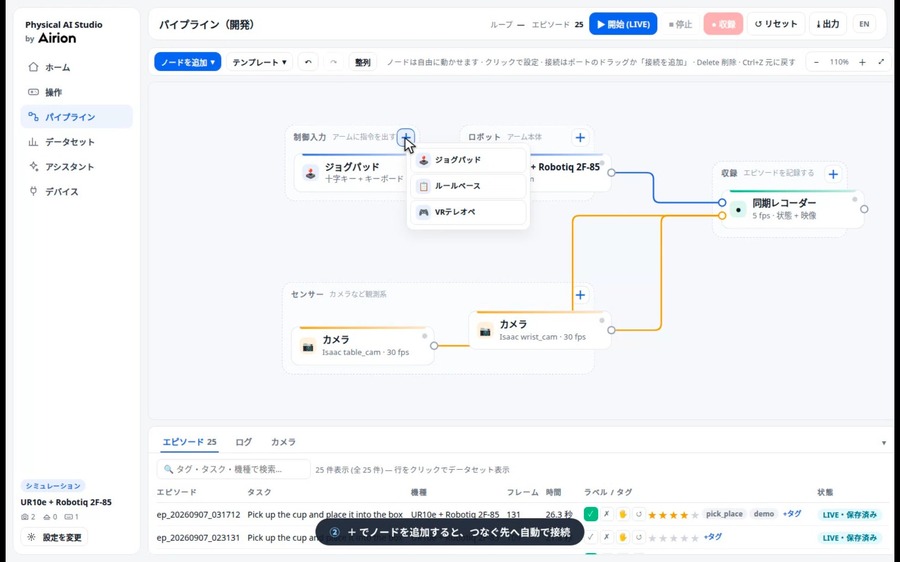Viewport: 900px width, 562px height.
Task: Click the blue input port on 同期レコーダー
Action: (x=722, y=202)
